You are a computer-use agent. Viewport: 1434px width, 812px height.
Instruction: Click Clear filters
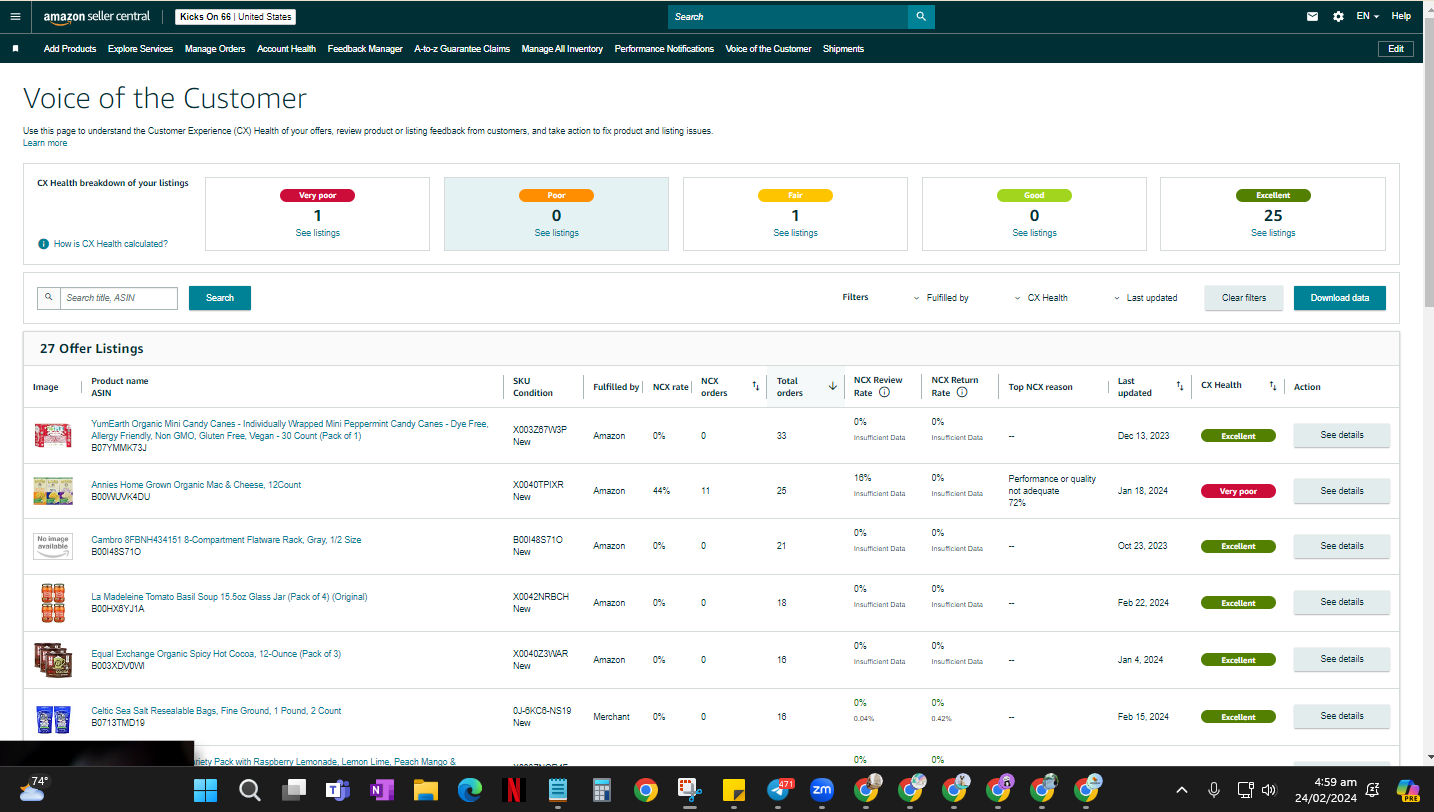(1244, 298)
